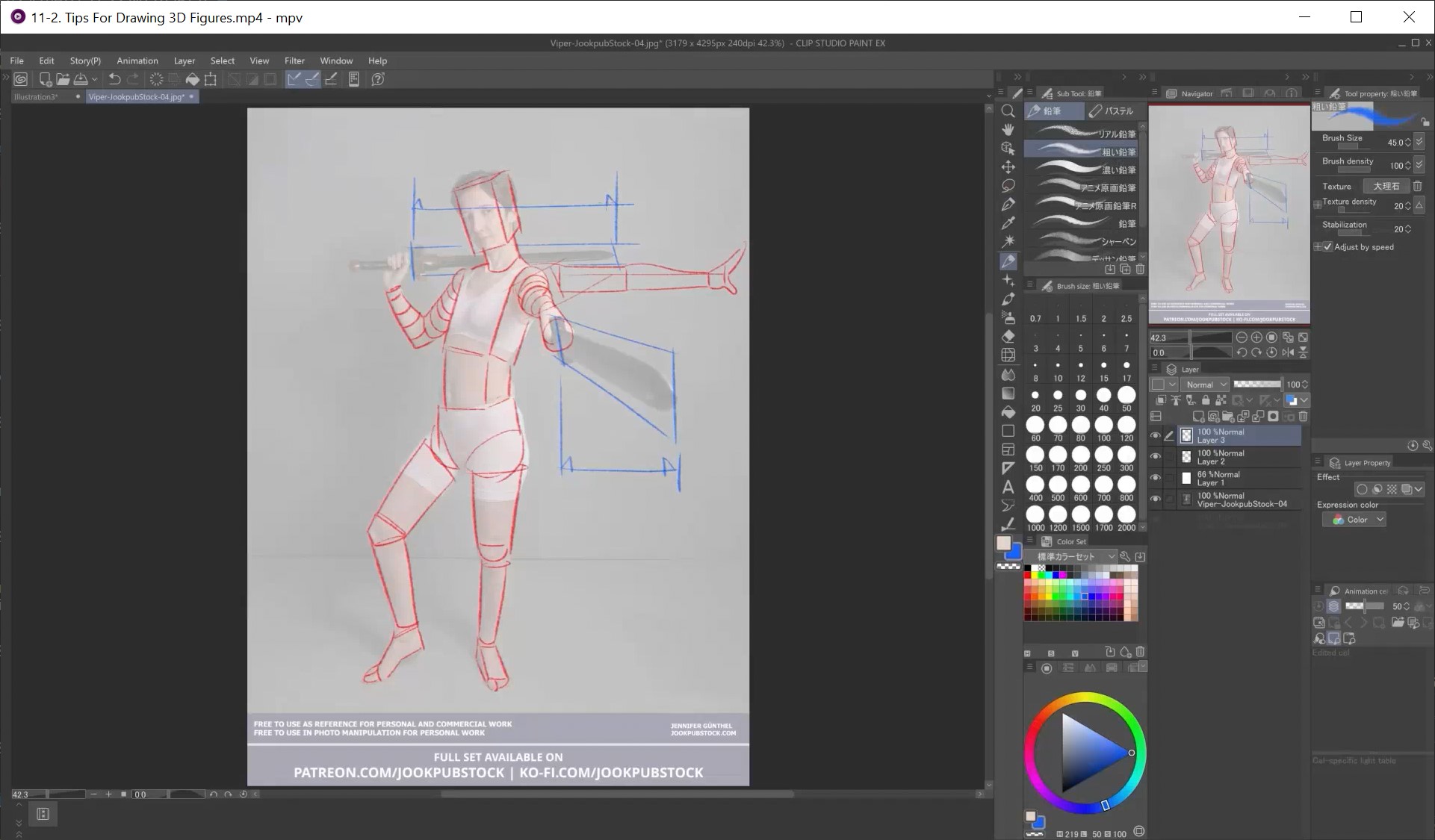The height and width of the screenshot is (840, 1435).
Task: Select the Balloon tool
Action: [1008, 505]
